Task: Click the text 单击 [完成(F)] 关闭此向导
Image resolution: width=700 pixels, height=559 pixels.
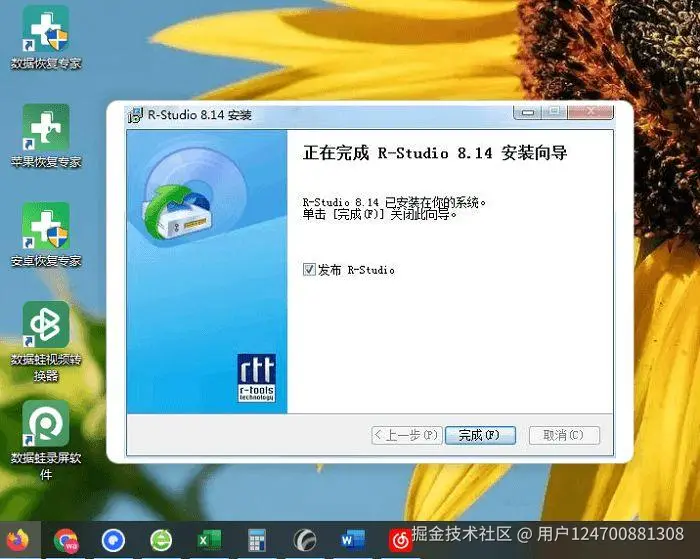Action: [x=380, y=215]
